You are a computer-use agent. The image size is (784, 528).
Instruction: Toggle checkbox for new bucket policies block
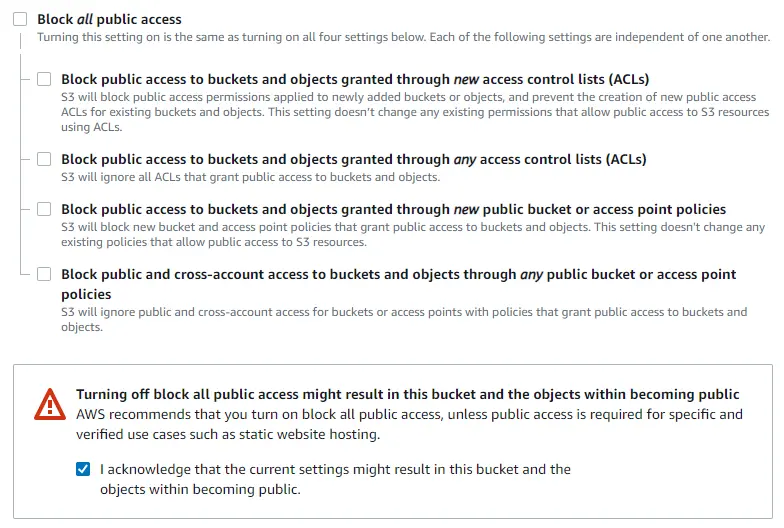(44, 209)
